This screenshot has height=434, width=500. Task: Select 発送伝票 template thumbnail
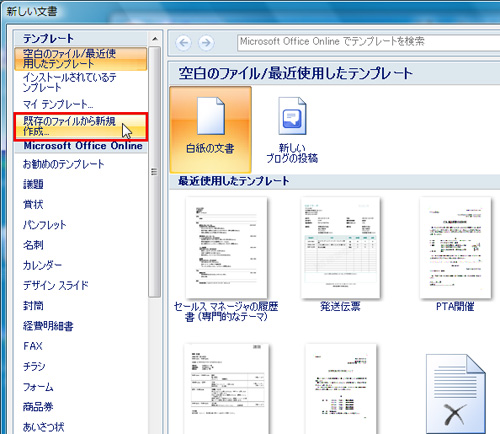coord(340,248)
